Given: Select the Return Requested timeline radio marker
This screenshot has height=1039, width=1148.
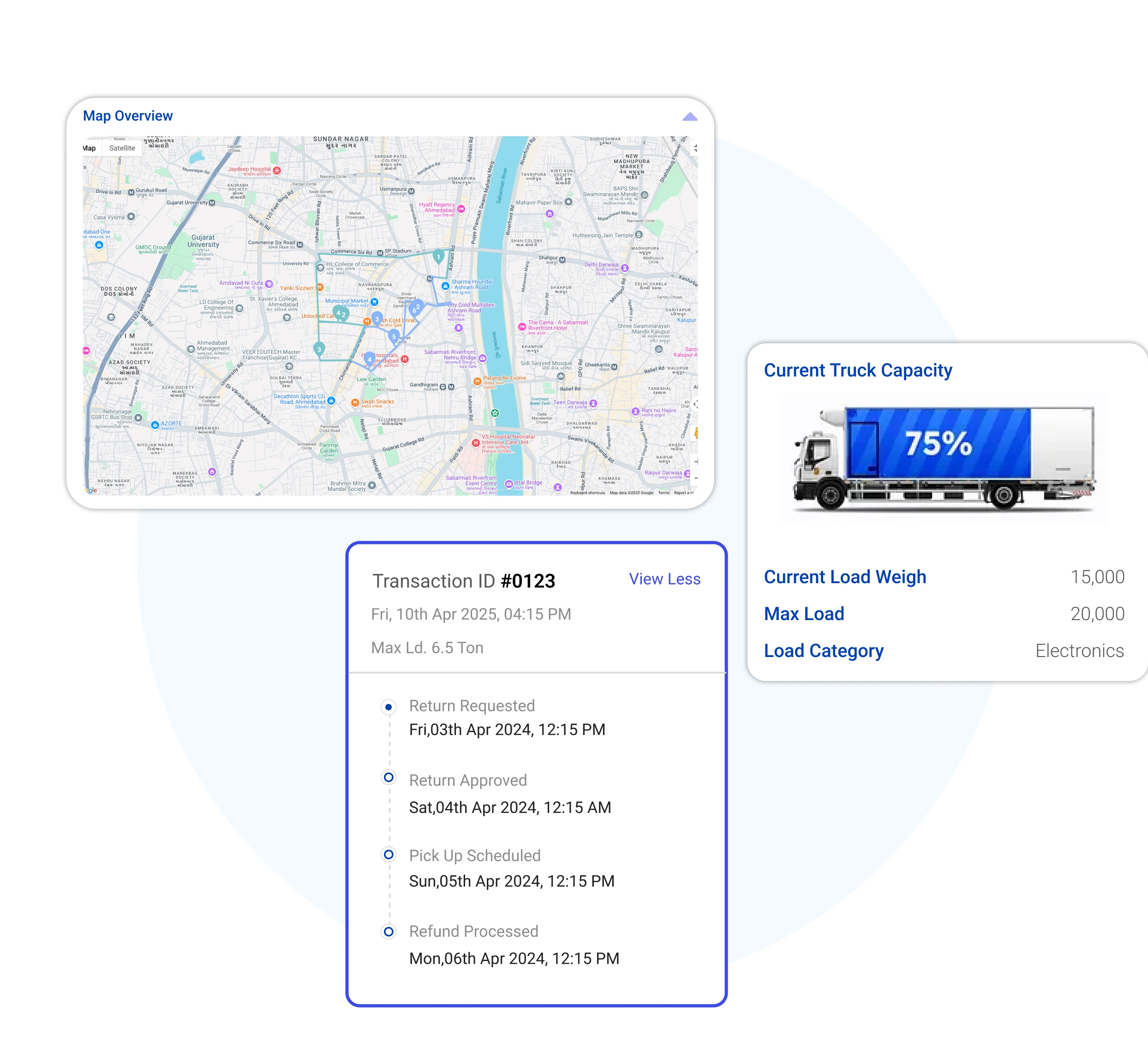Looking at the screenshot, I should pyautogui.click(x=389, y=708).
